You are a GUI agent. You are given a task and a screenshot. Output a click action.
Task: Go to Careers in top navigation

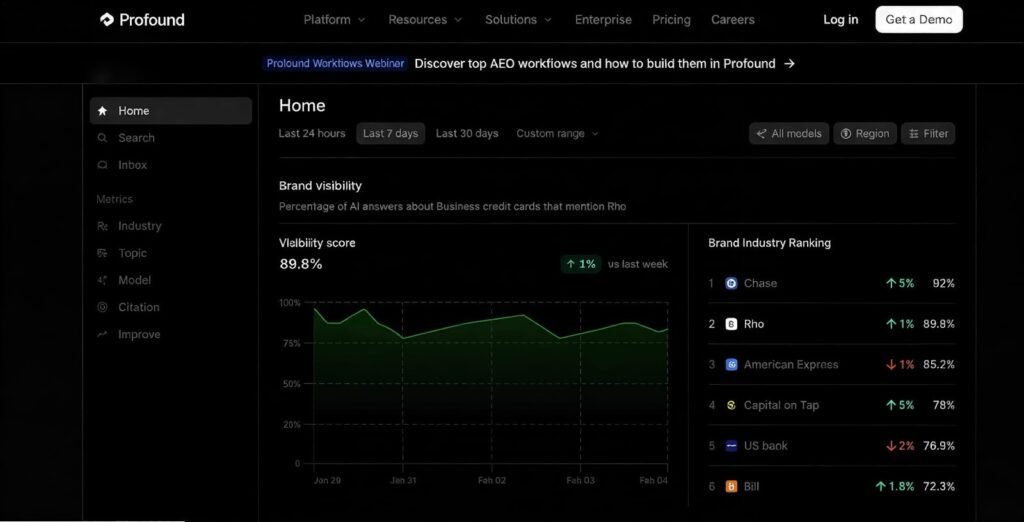[x=733, y=20]
